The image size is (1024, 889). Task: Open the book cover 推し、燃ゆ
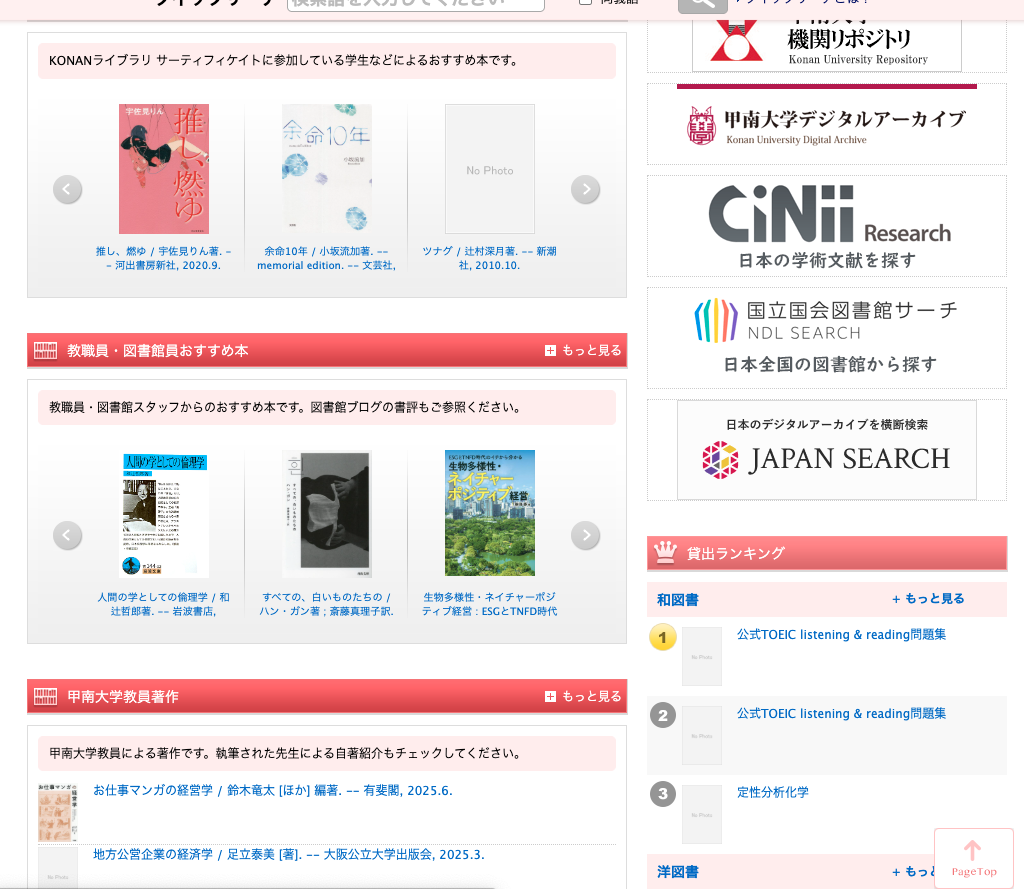164,169
